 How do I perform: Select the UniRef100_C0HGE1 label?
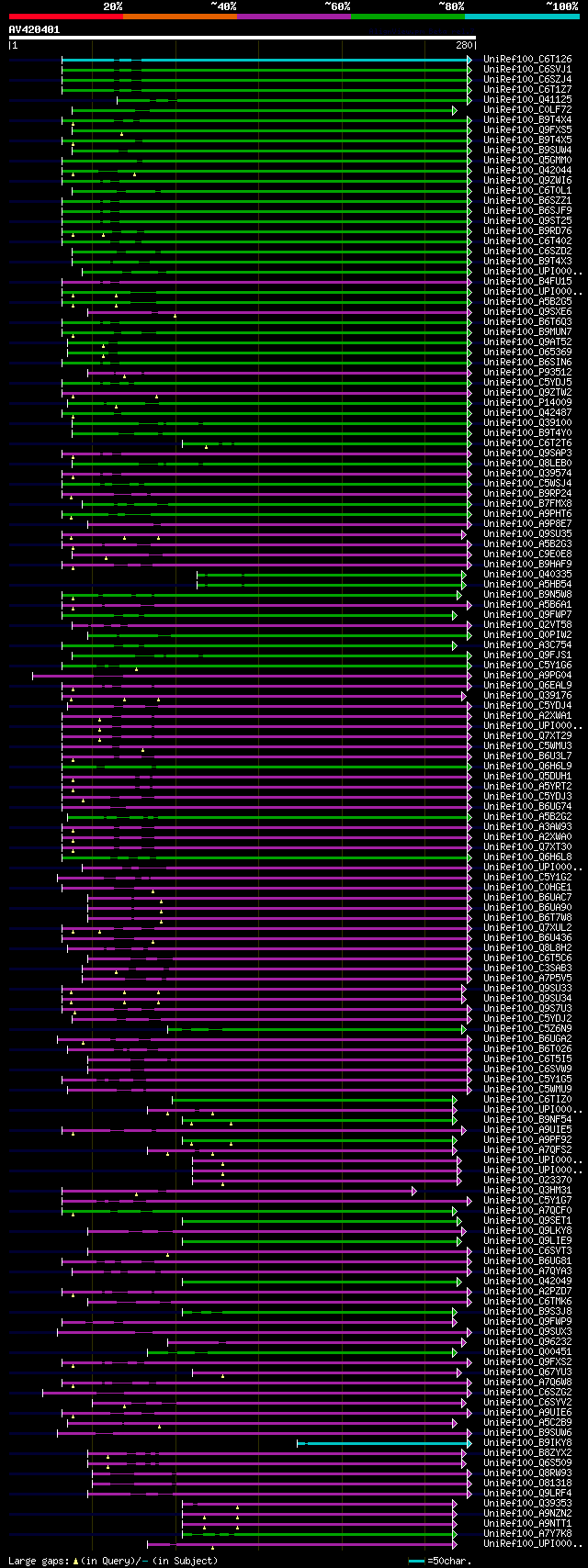click(527, 888)
